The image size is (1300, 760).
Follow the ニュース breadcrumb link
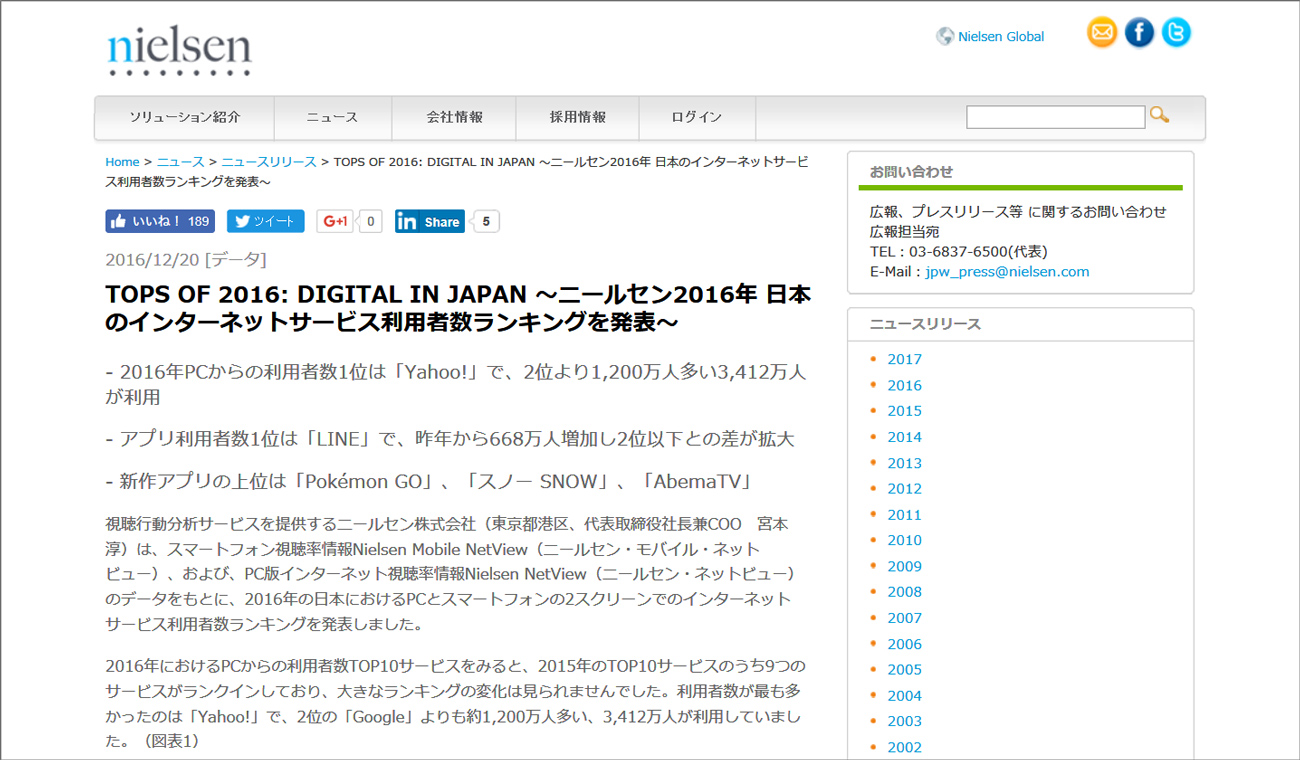180,162
